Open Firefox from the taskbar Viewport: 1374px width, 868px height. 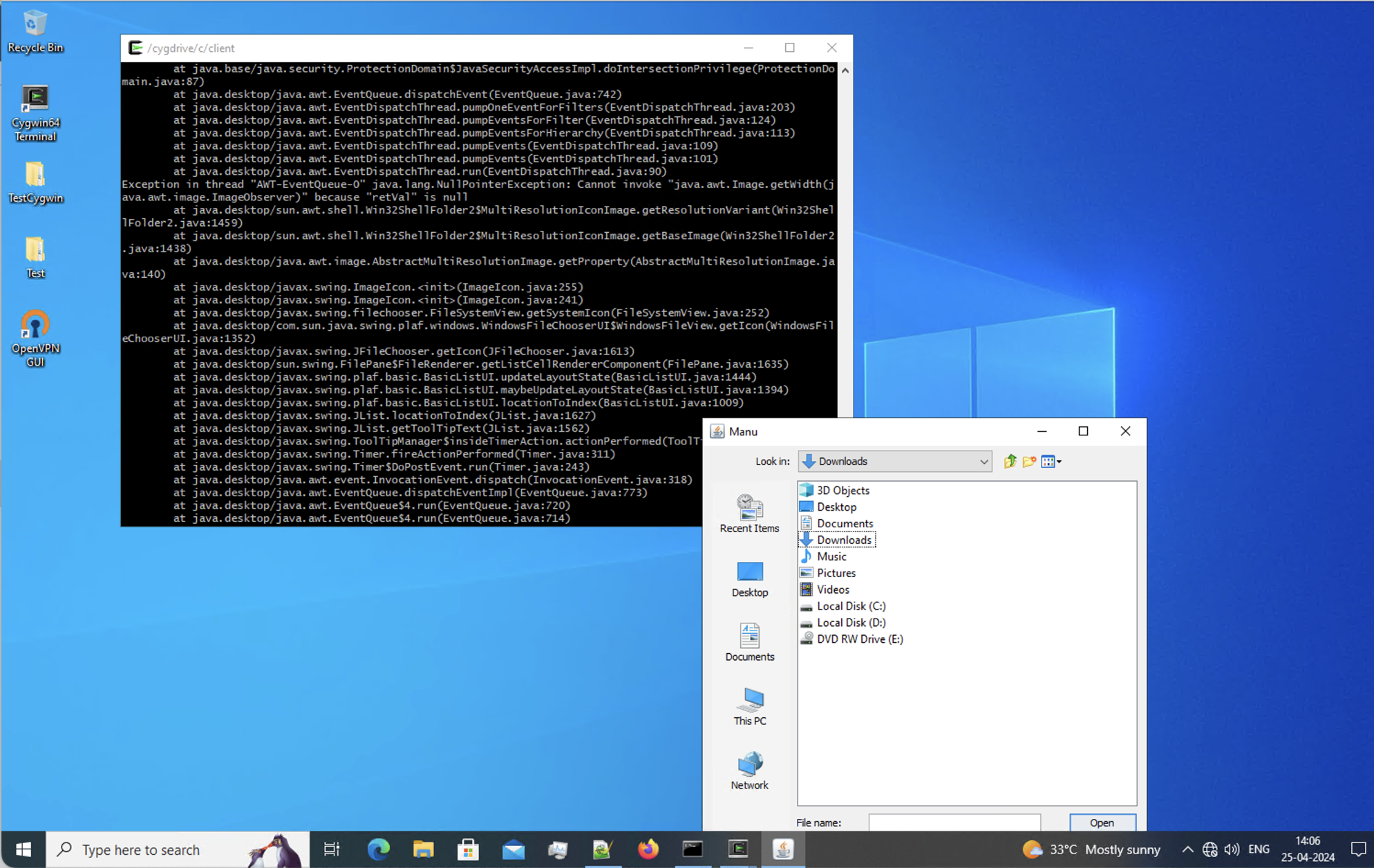[648, 849]
